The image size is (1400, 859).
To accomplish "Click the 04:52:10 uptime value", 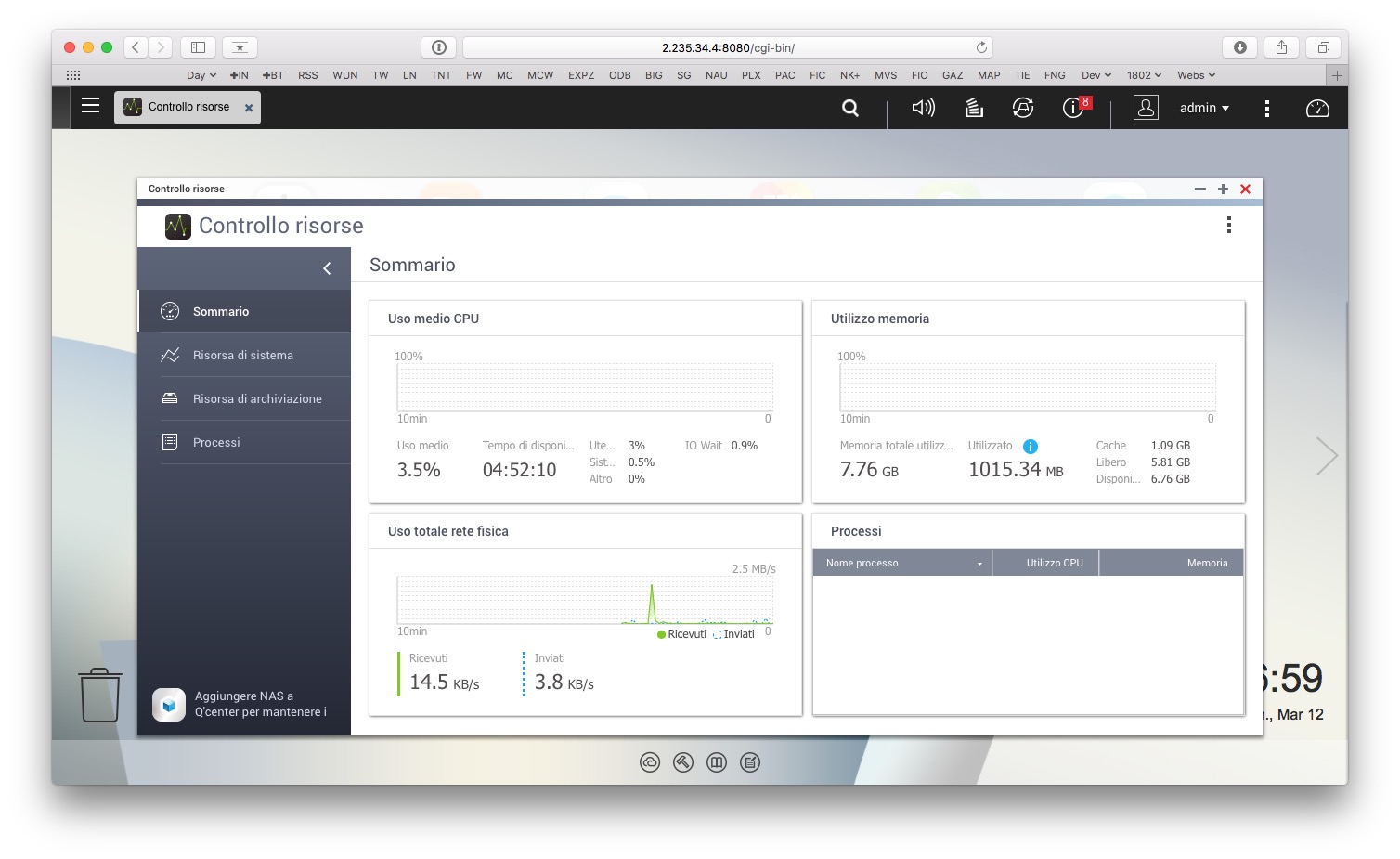I will [519, 470].
